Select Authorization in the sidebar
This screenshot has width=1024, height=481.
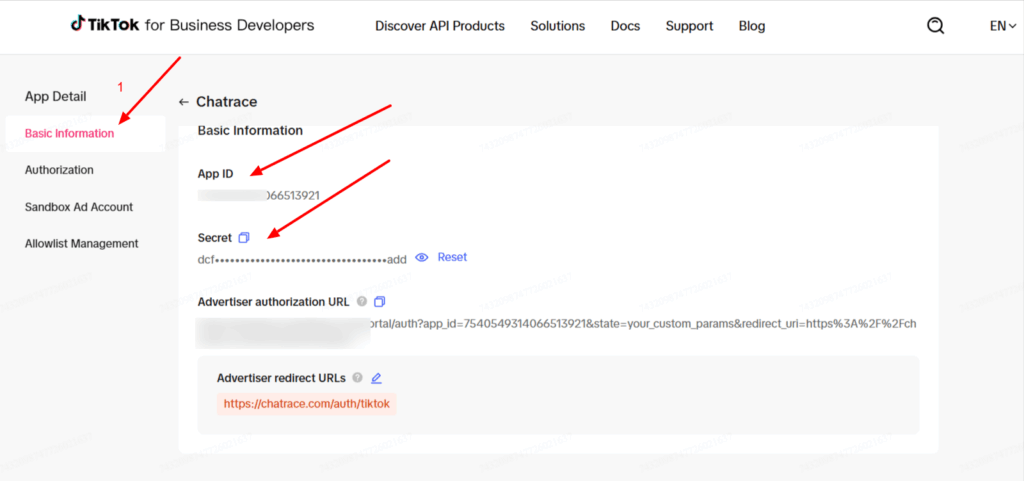59,170
